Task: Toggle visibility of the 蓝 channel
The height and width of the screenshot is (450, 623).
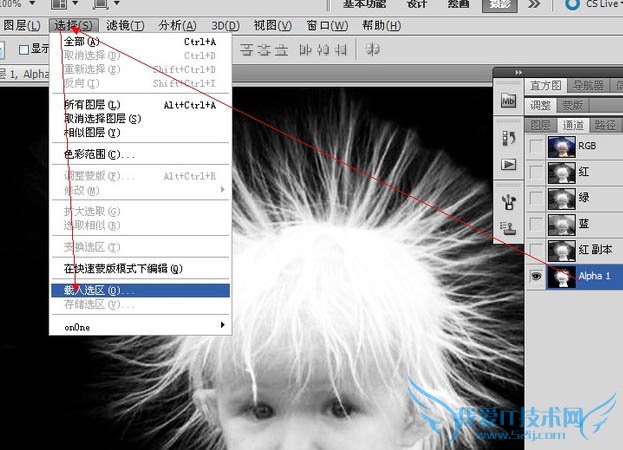Action: click(536, 224)
